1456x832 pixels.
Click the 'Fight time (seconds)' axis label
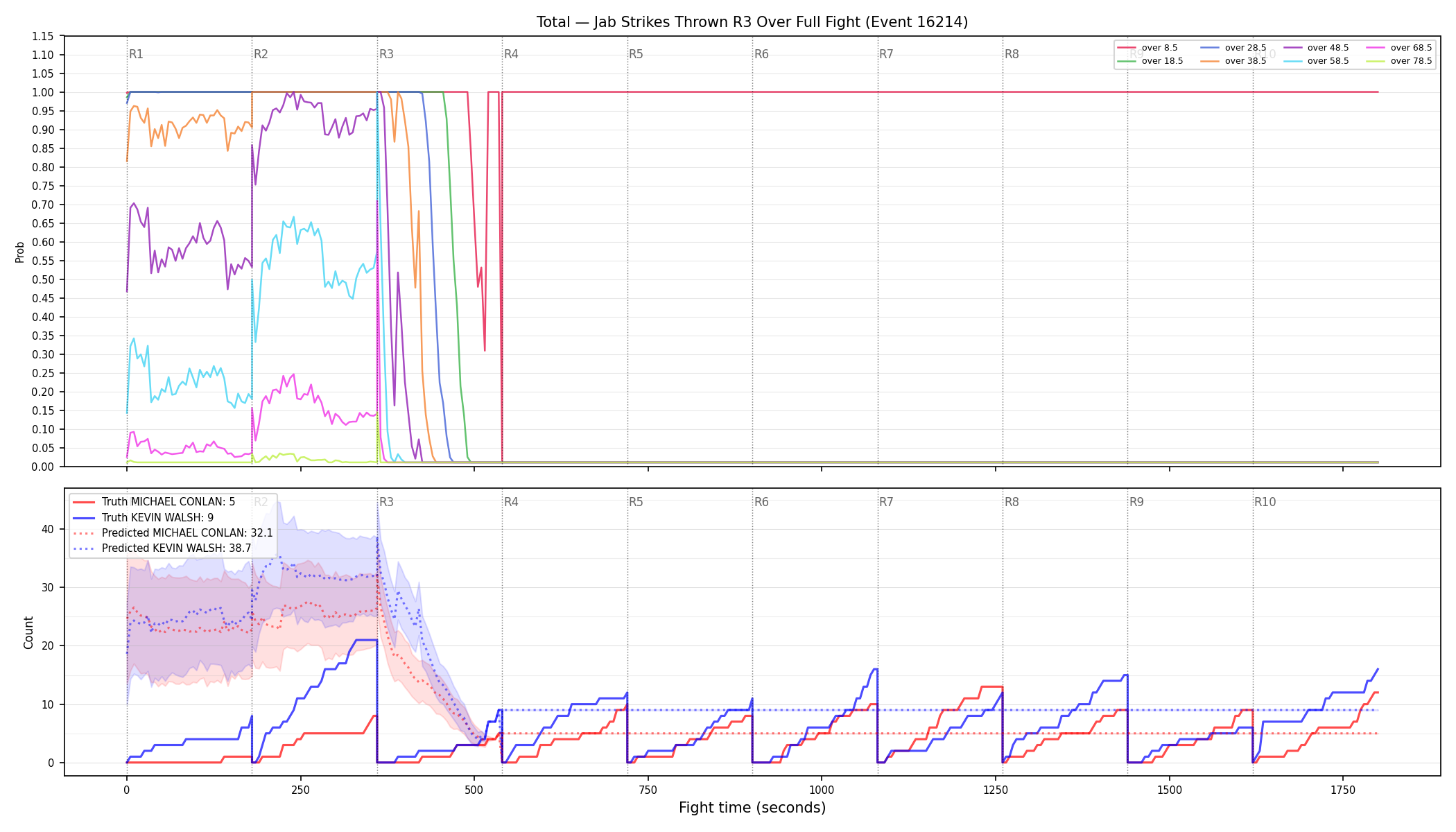pos(752,808)
